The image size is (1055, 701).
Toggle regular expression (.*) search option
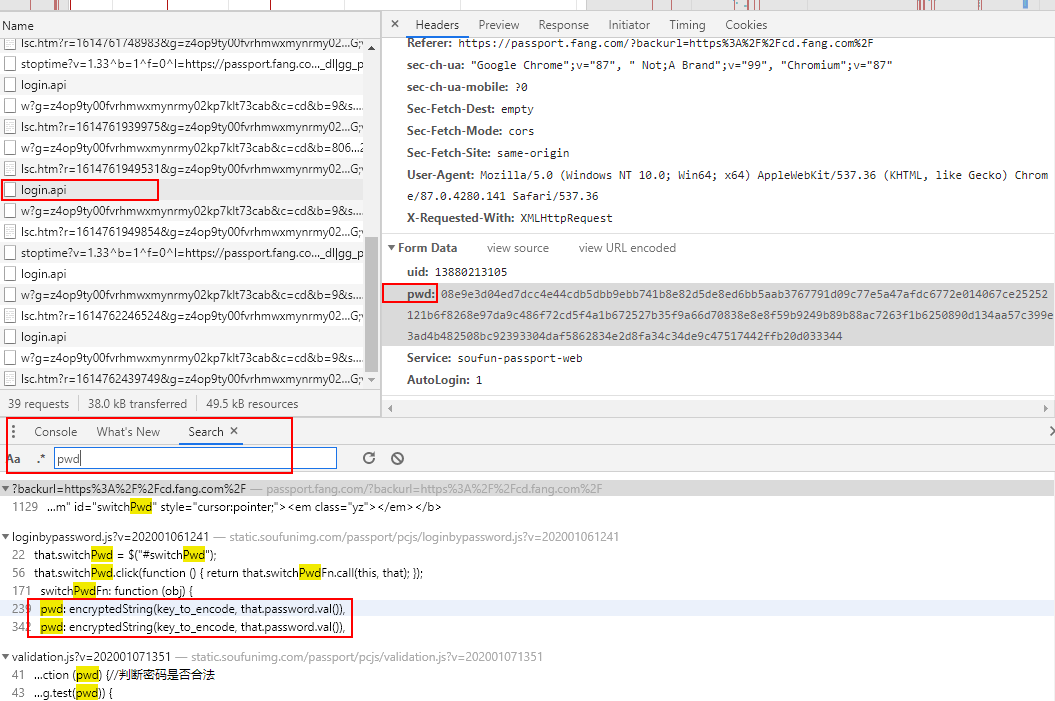click(x=41, y=459)
